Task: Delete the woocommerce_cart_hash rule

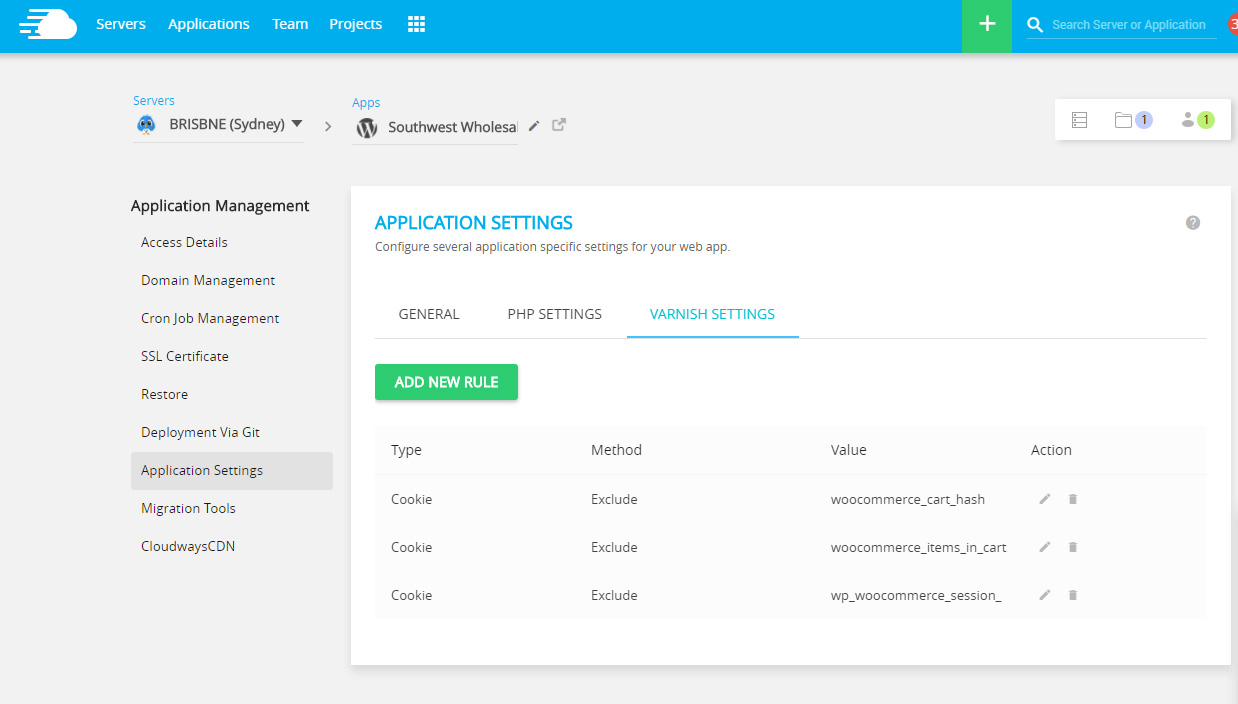Action: (x=1073, y=499)
